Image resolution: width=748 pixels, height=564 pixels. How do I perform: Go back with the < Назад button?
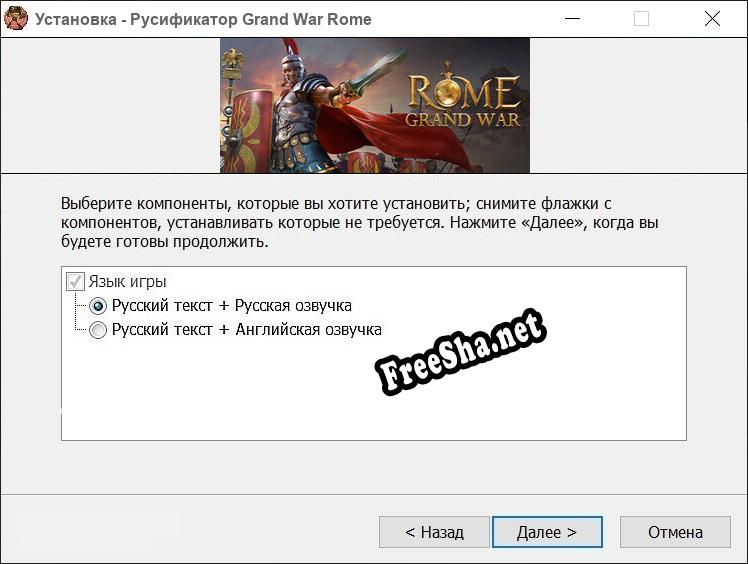point(434,532)
